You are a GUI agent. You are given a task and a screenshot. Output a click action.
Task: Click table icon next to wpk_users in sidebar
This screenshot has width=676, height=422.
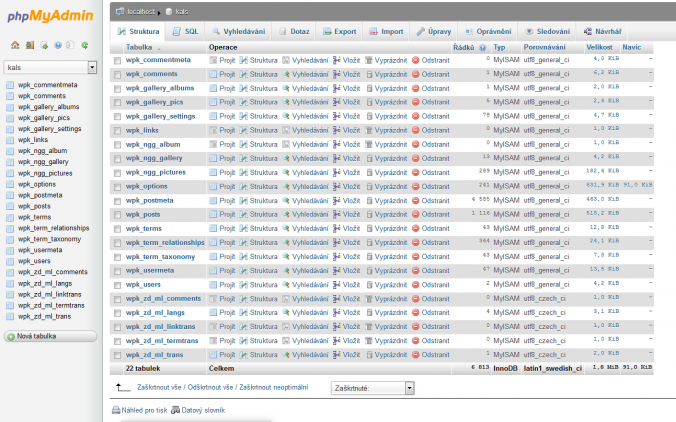click(10, 261)
